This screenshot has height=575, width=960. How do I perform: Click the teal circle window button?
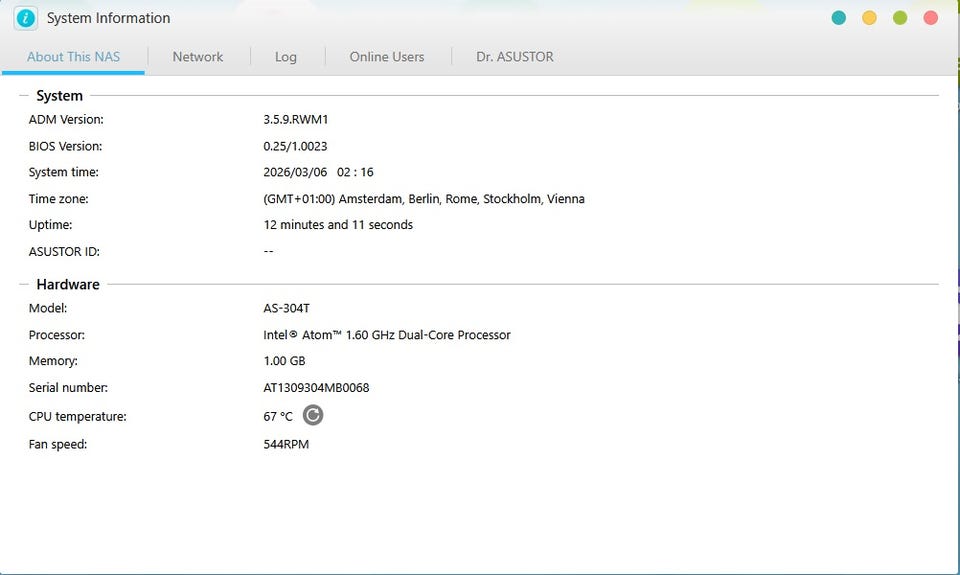[839, 18]
